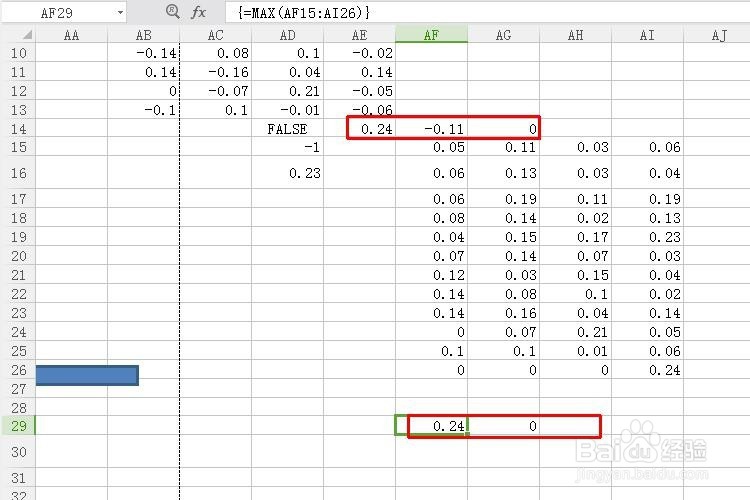Click the select-all corner triangle
750x500 pixels.
(27, 34)
